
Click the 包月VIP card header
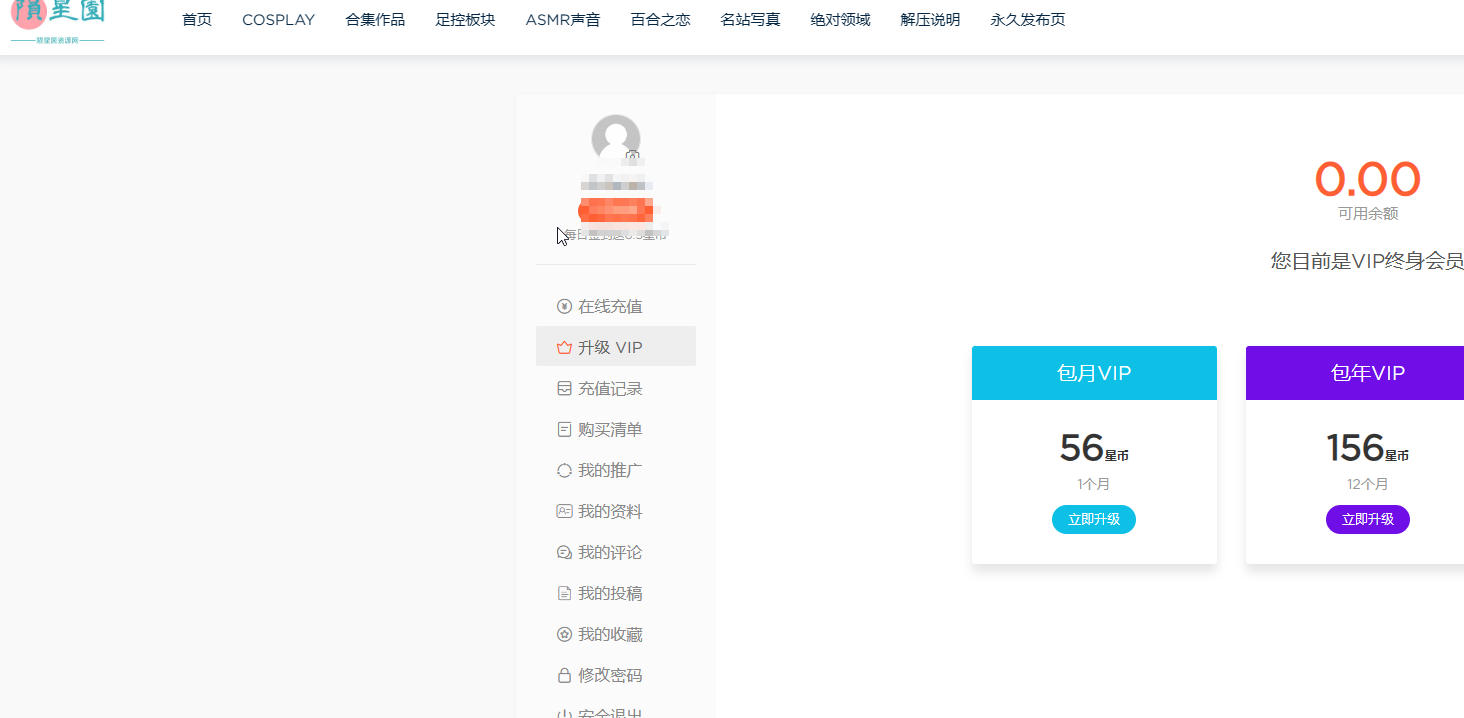pos(1094,373)
